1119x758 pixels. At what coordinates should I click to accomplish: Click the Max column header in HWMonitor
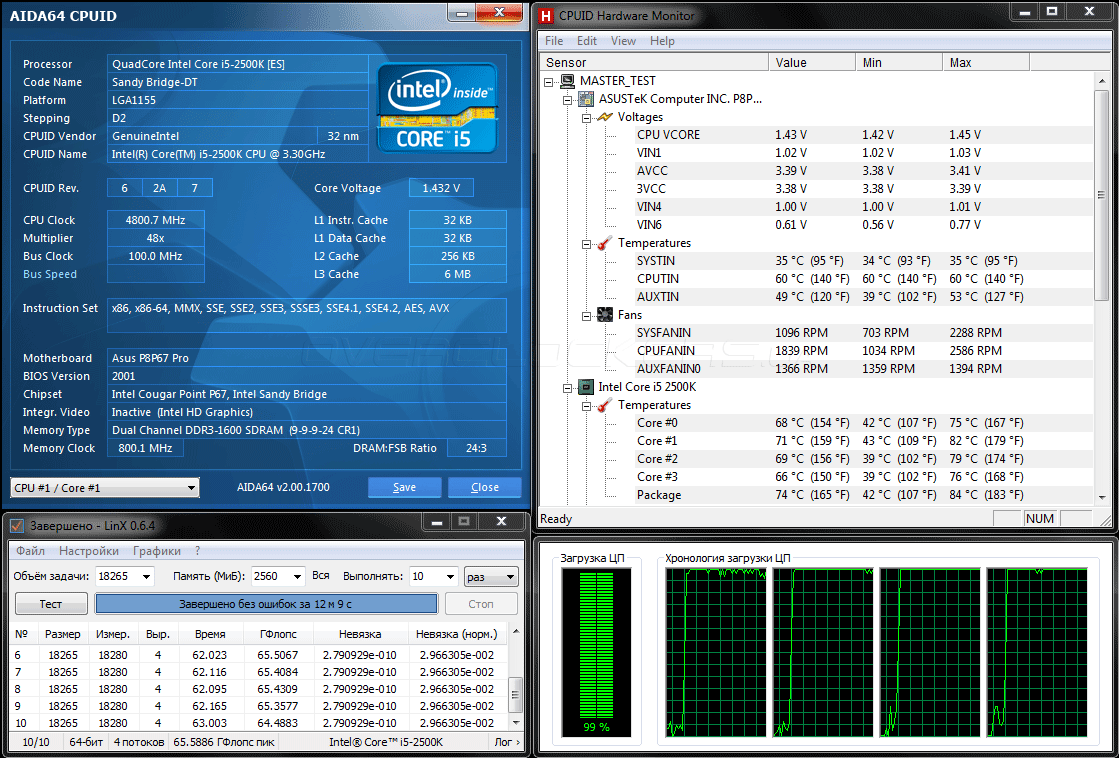click(x=986, y=63)
